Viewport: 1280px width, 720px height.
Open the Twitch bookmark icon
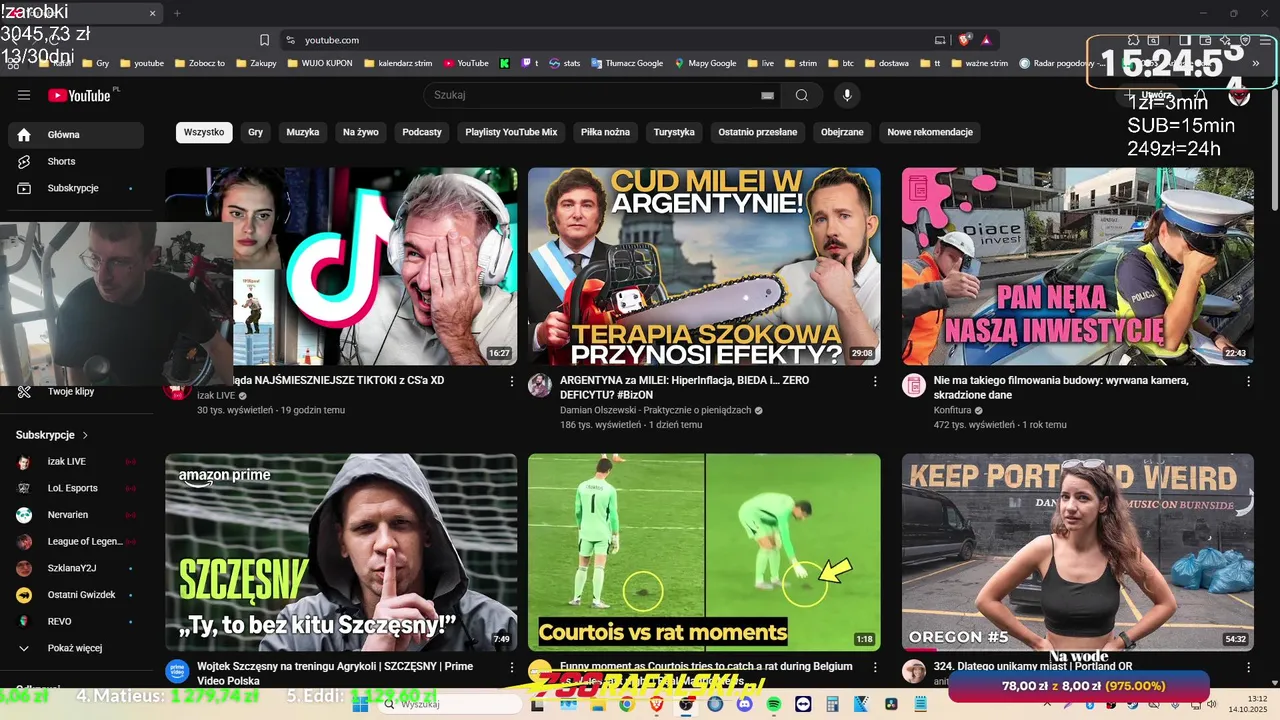[x=527, y=63]
